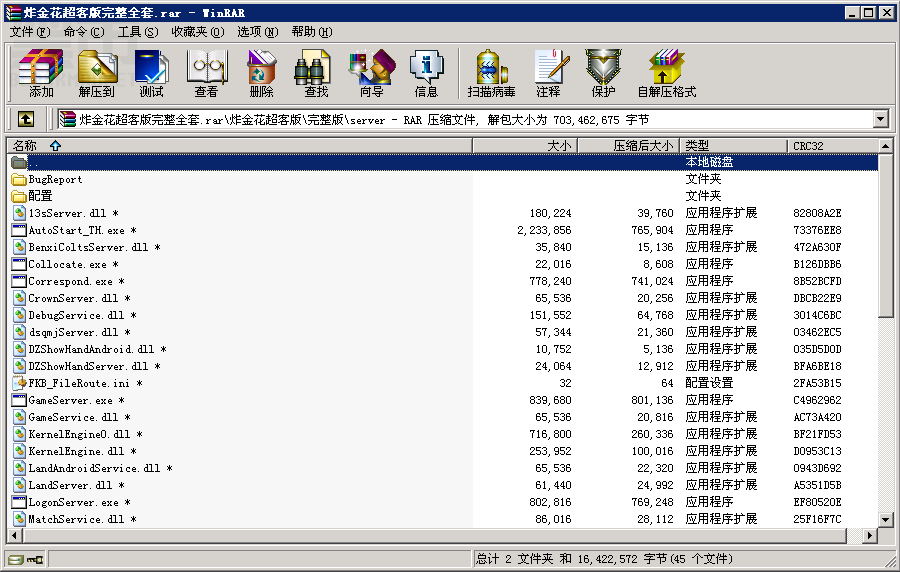Screen dimensions: 900x572
Task: Open the Help (帮助) menu
Action: [x=312, y=32]
